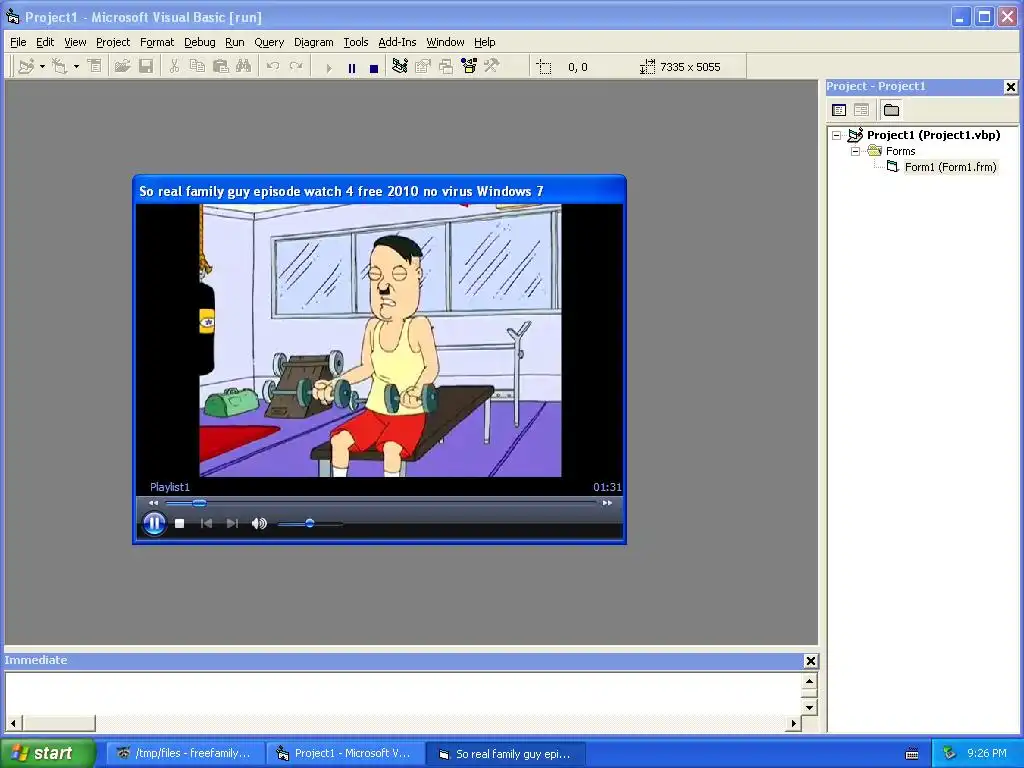
Task: Open the Help menu
Action: (485, 42)
